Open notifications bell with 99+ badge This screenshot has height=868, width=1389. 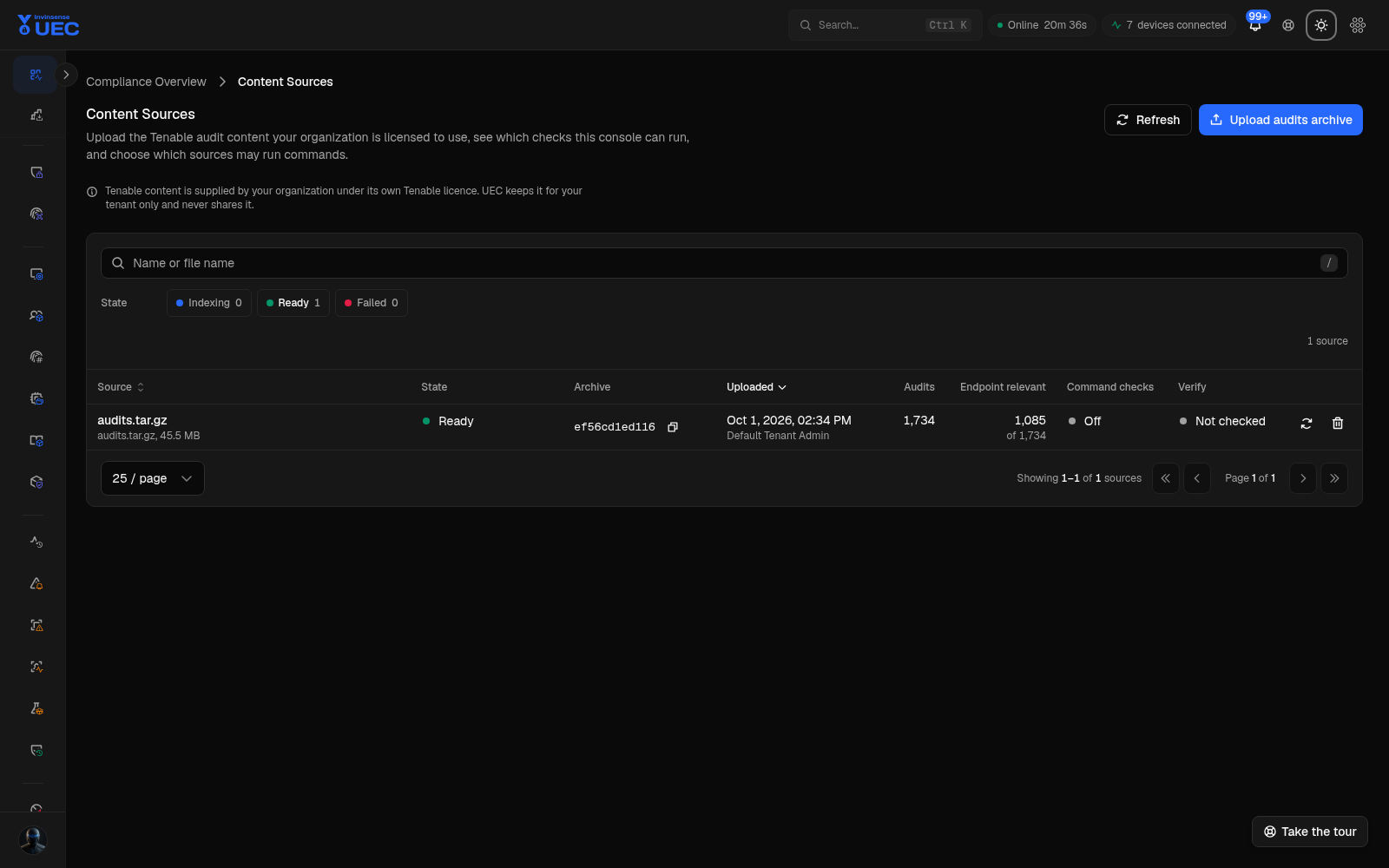point(1255,25)
